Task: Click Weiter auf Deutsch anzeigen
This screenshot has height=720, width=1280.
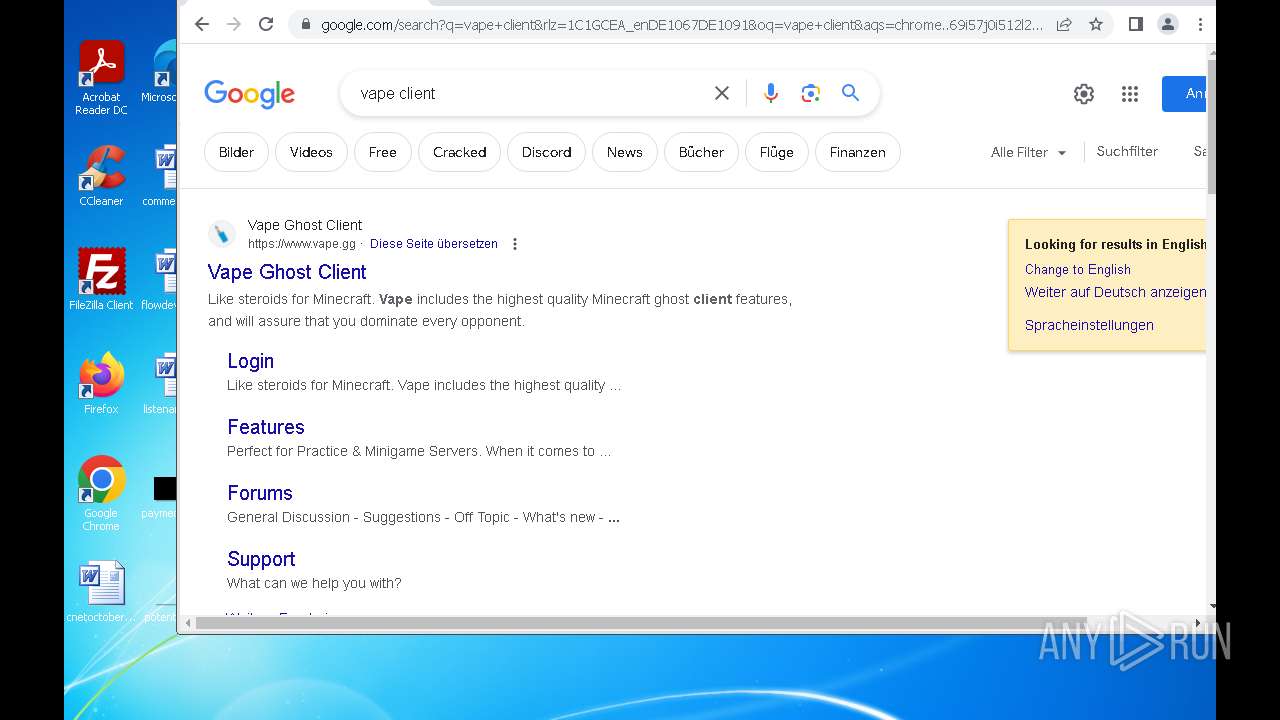Action: click(1115, 292)
